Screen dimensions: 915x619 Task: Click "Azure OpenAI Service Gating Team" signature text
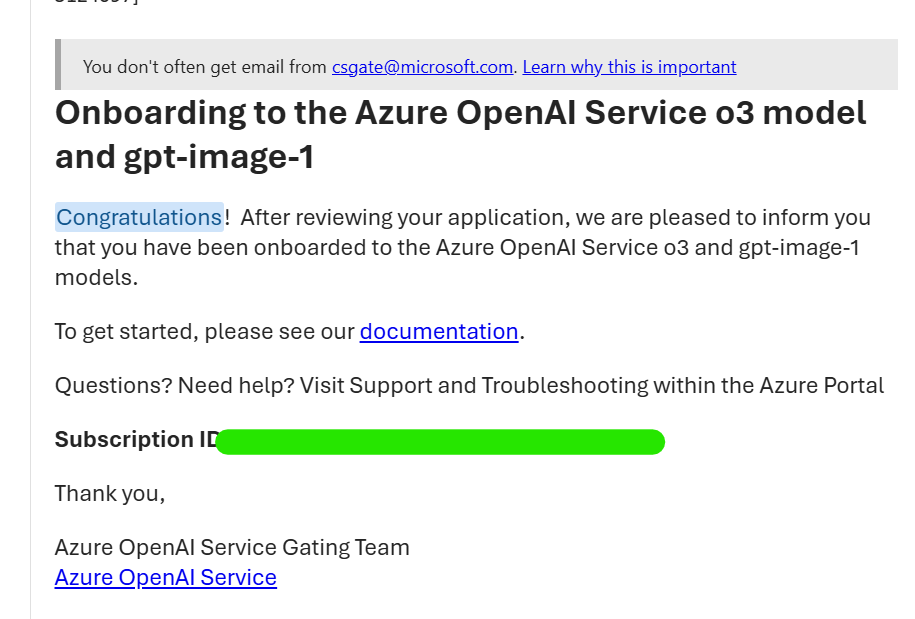[x=232, y=547]
